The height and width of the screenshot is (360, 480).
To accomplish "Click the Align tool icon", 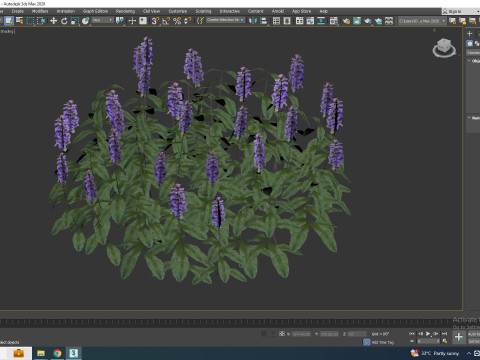I will [264, 21].
